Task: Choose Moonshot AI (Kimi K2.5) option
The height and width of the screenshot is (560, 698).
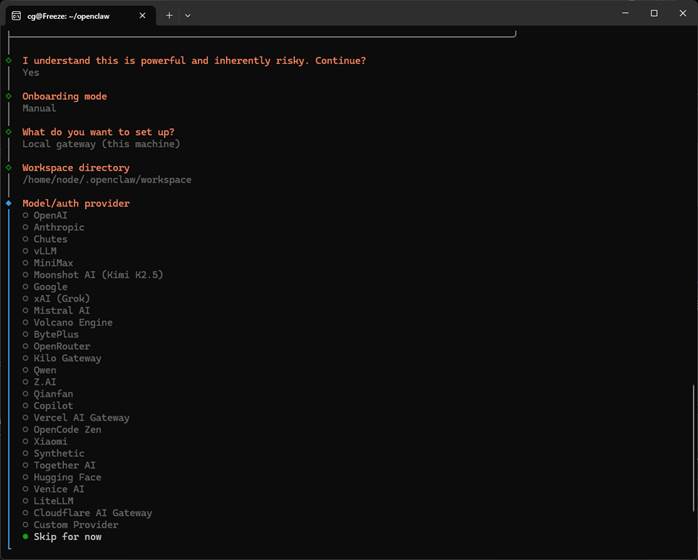Action: point(97,275)
